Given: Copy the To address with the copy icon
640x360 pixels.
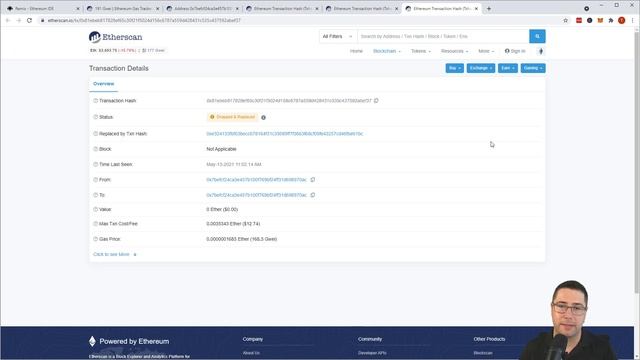Looking at the screenshot, I should pos(313,195).
